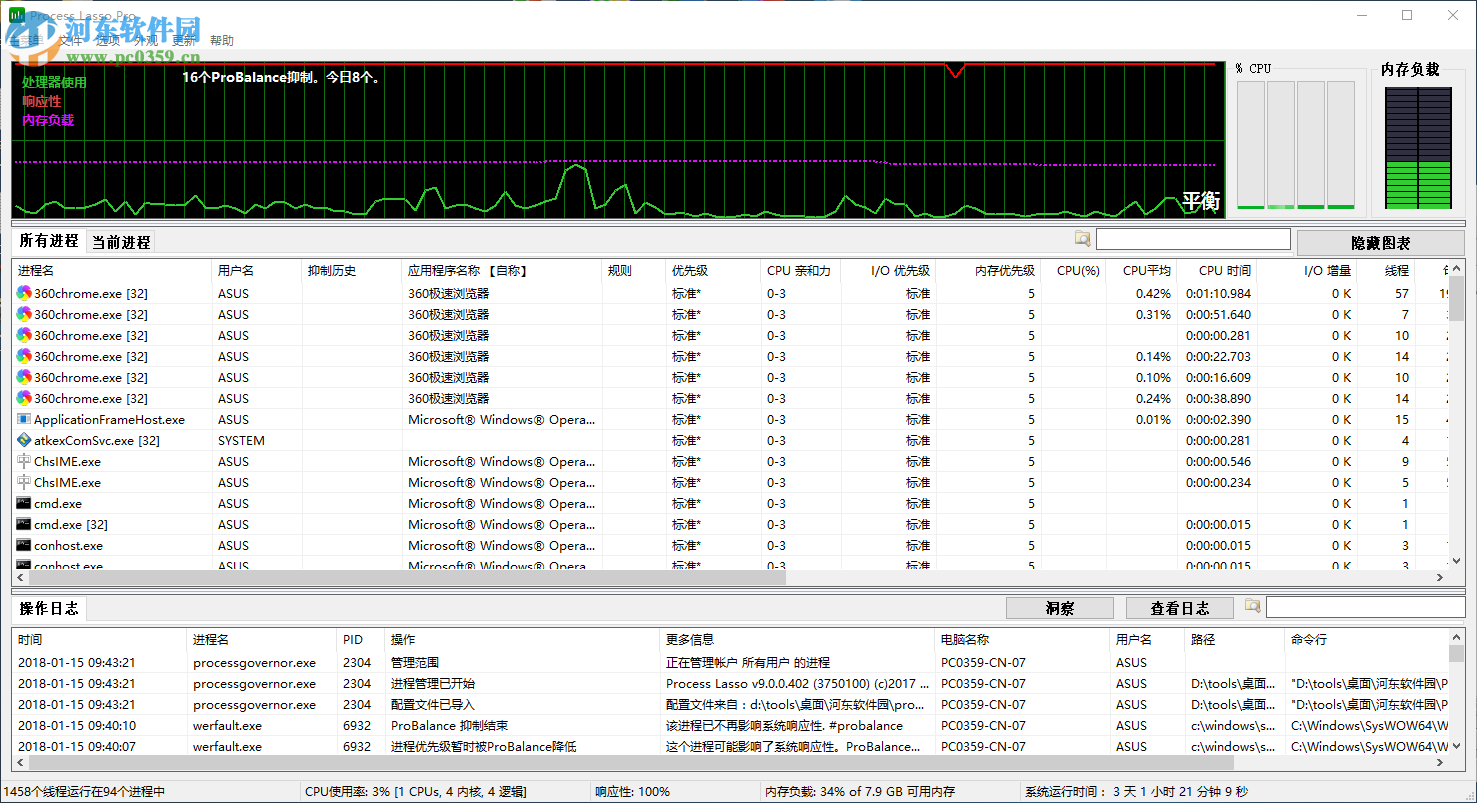Image resolution: width=1477 pixels, height=803 pixels.
Task: Click the ApplicationFrameHost.exe process icon
Action: pyautogui.click(x=24, y=420)
